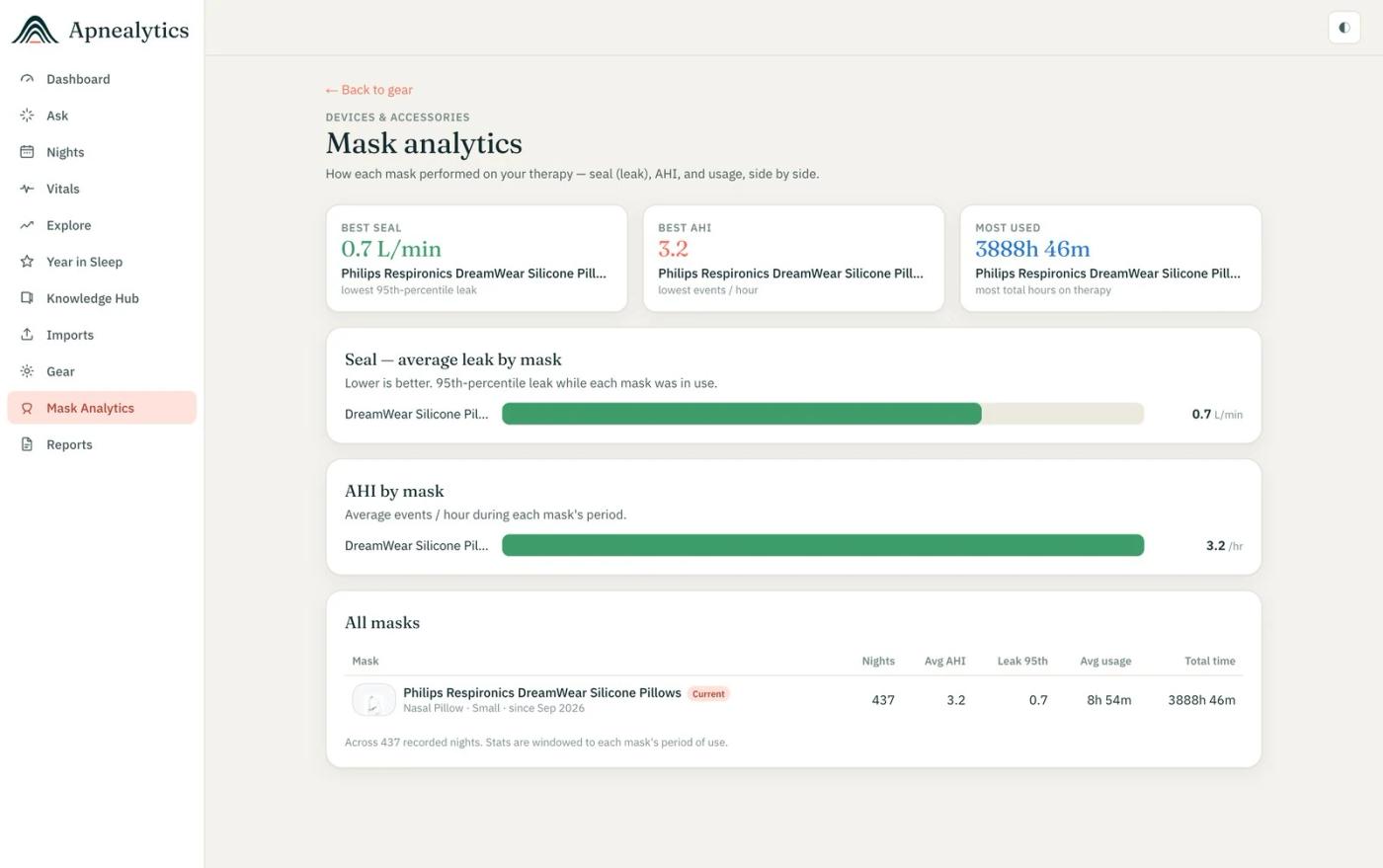Image resolution: width=1383 pixels, height=868 pixels.
Task: Click the DreamWear mask thumbnail image
Action: (x=373, y=700)
